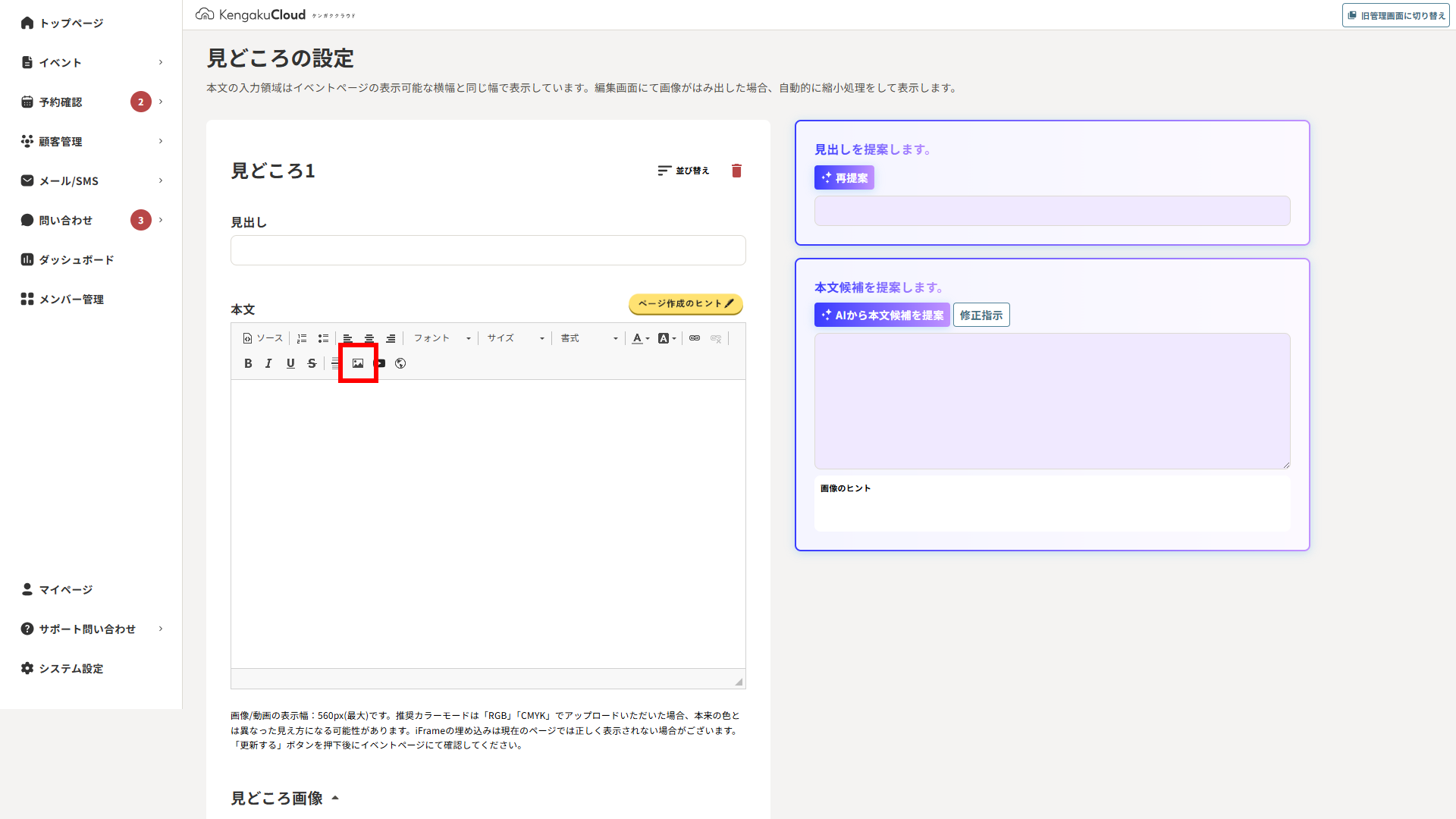The image size is (1456, 819).
Task: Click the AIから本文候補を提案 button
Action: tap(881, 315)
